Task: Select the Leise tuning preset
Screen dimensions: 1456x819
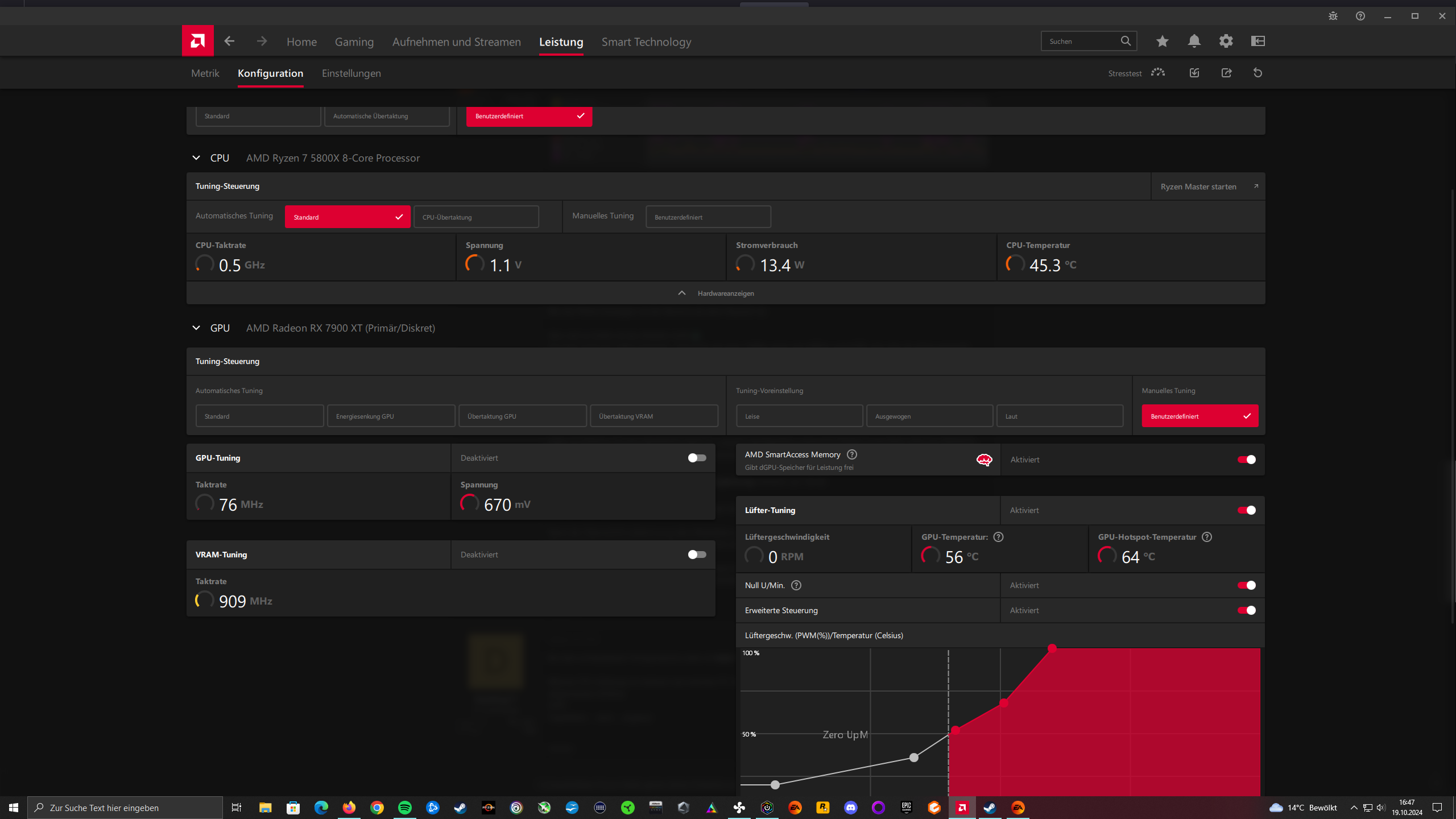Action: [799, 416]
